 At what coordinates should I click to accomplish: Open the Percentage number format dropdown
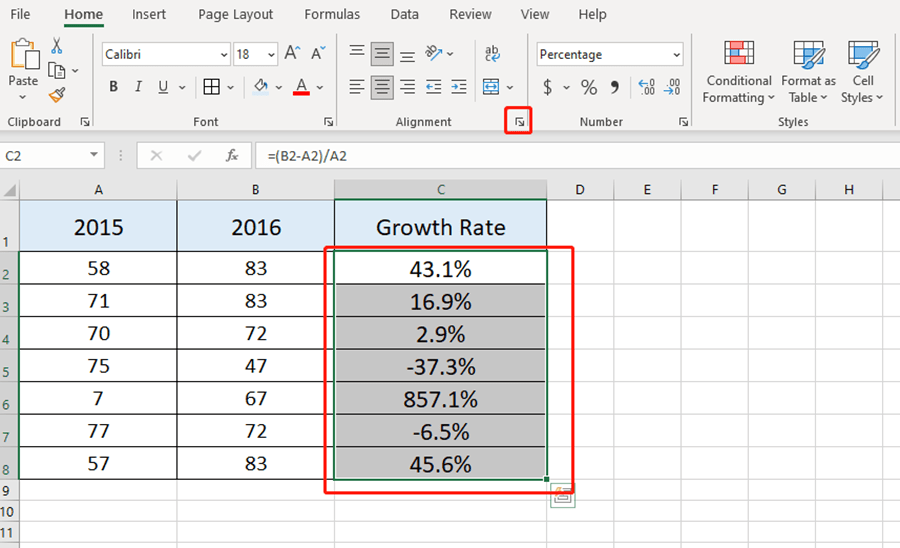(677, 55)
